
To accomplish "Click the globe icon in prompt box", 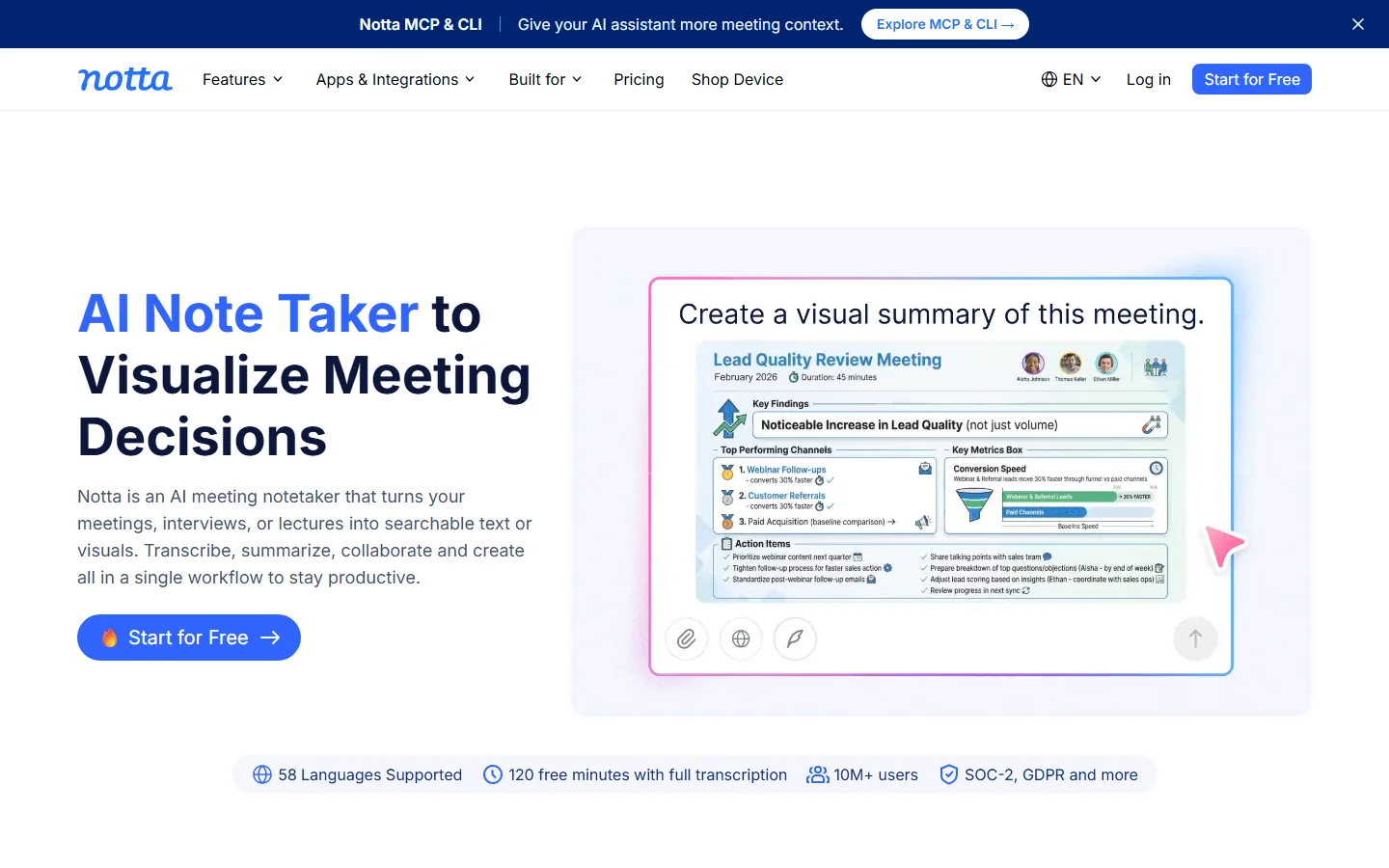I will pyautogui.click(x=741, y=638).
